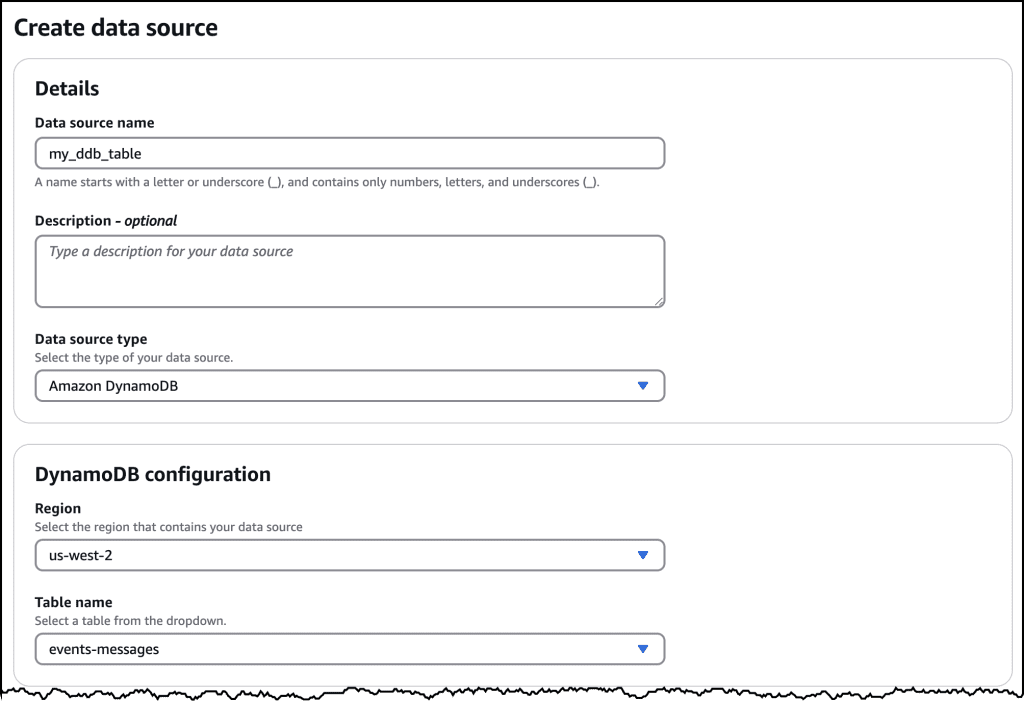Click the Table name dropdown caret icon
The height and width of the screenshot is (701, 1024).
(643, 648)
